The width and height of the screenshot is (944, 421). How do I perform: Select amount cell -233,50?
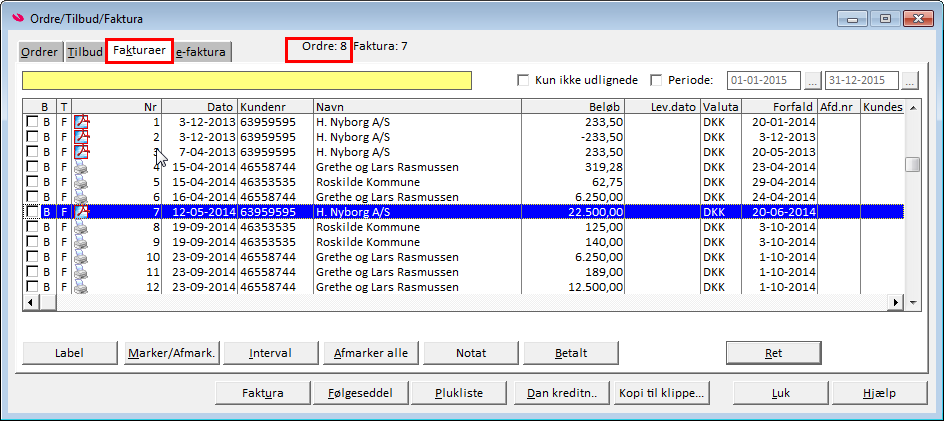(x=573, y=137)
